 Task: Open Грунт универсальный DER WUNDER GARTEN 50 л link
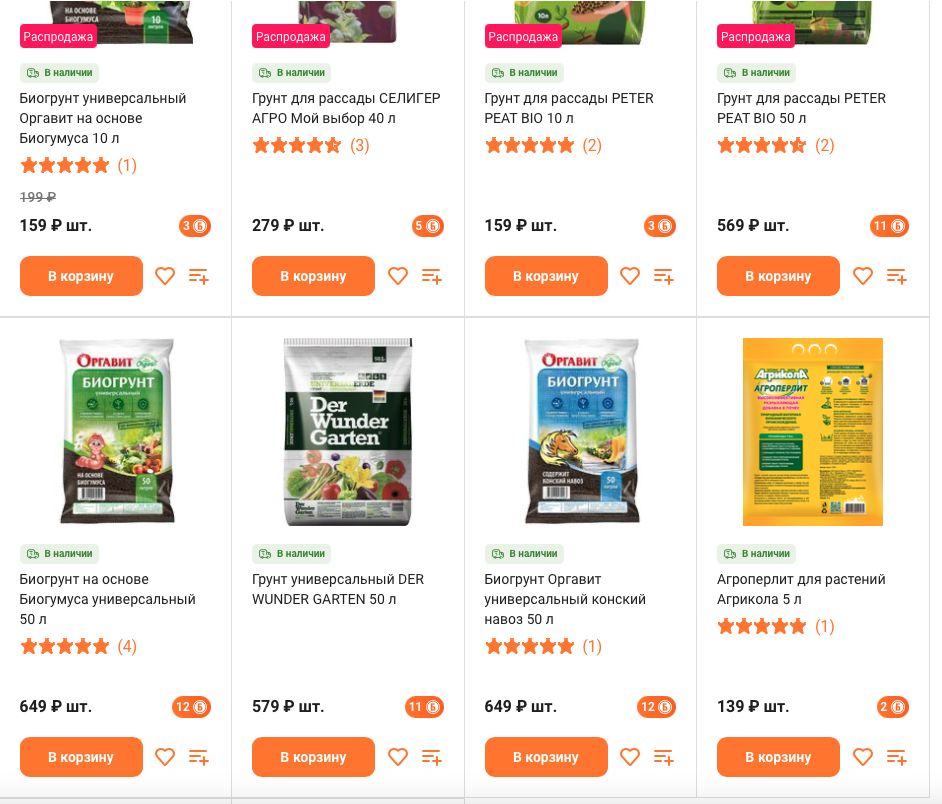point(338,589)
